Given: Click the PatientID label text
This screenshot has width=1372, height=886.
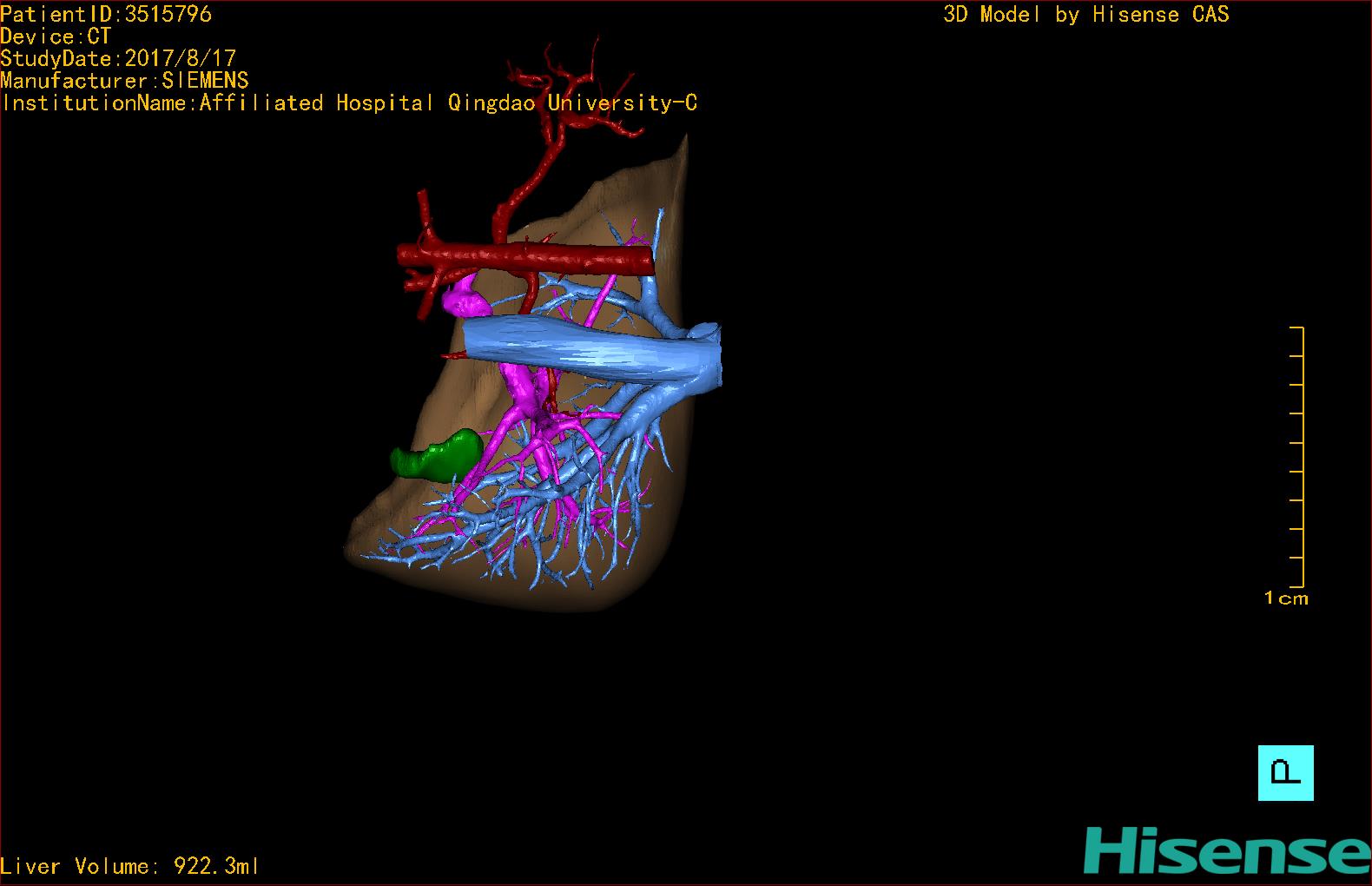Looking at the screenshot, I should pos(106,14).
